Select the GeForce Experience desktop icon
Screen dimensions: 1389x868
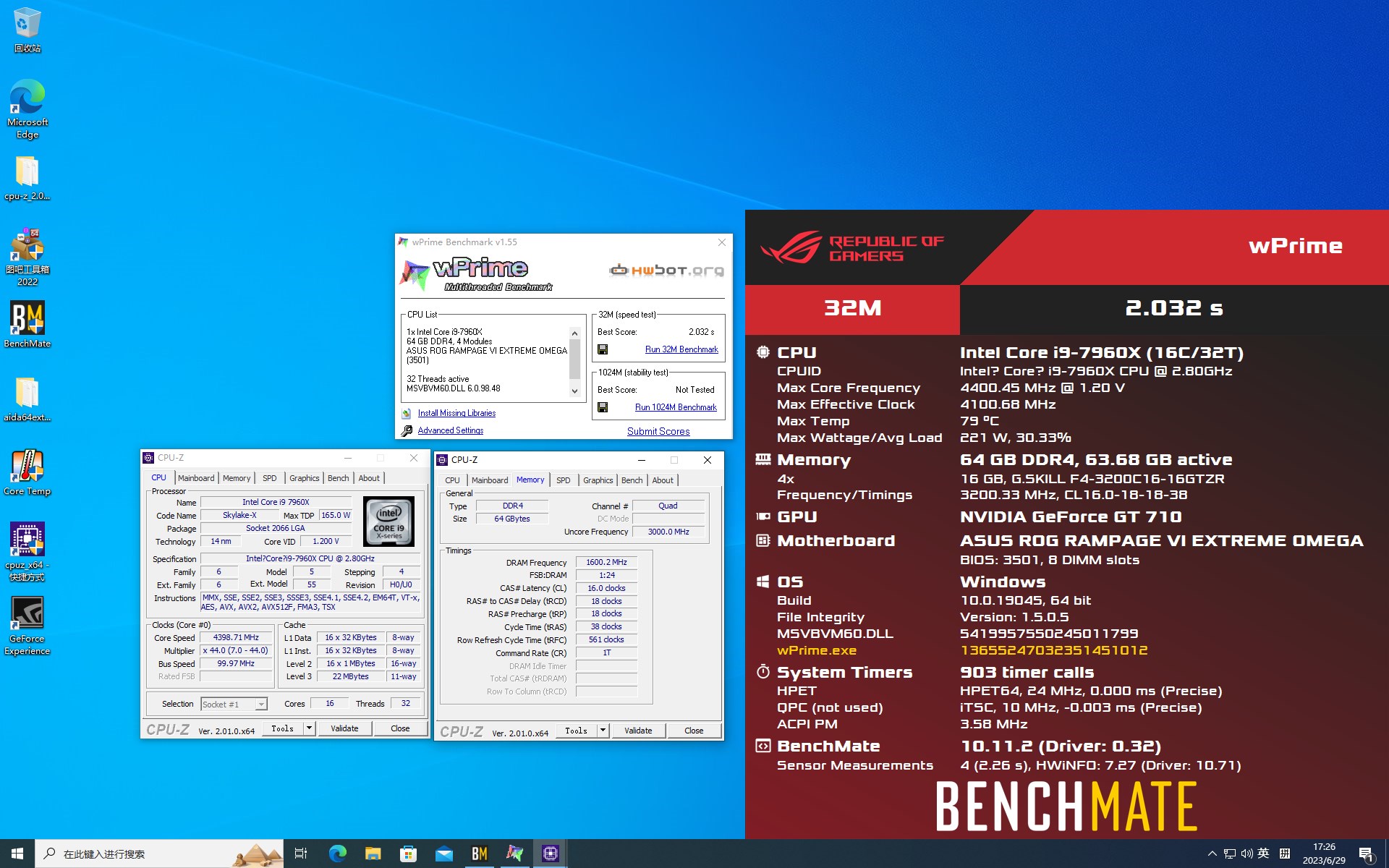coord(27,626)
